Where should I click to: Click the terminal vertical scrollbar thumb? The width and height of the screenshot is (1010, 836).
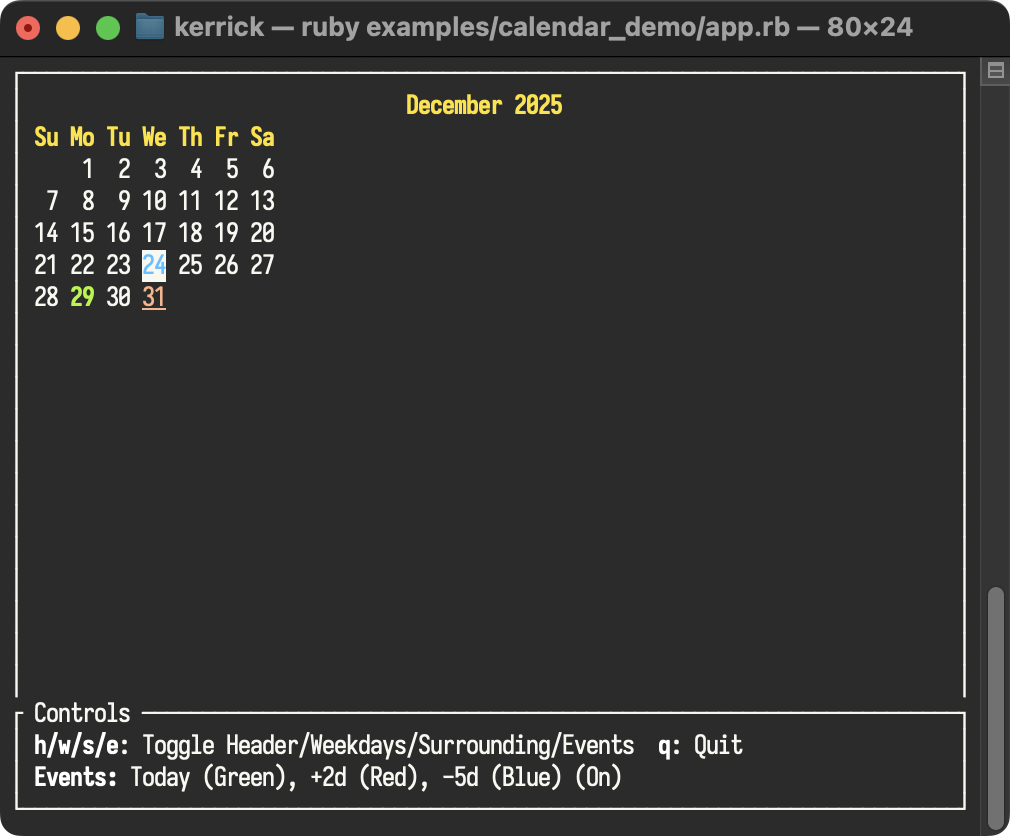(x=996, y=710)
